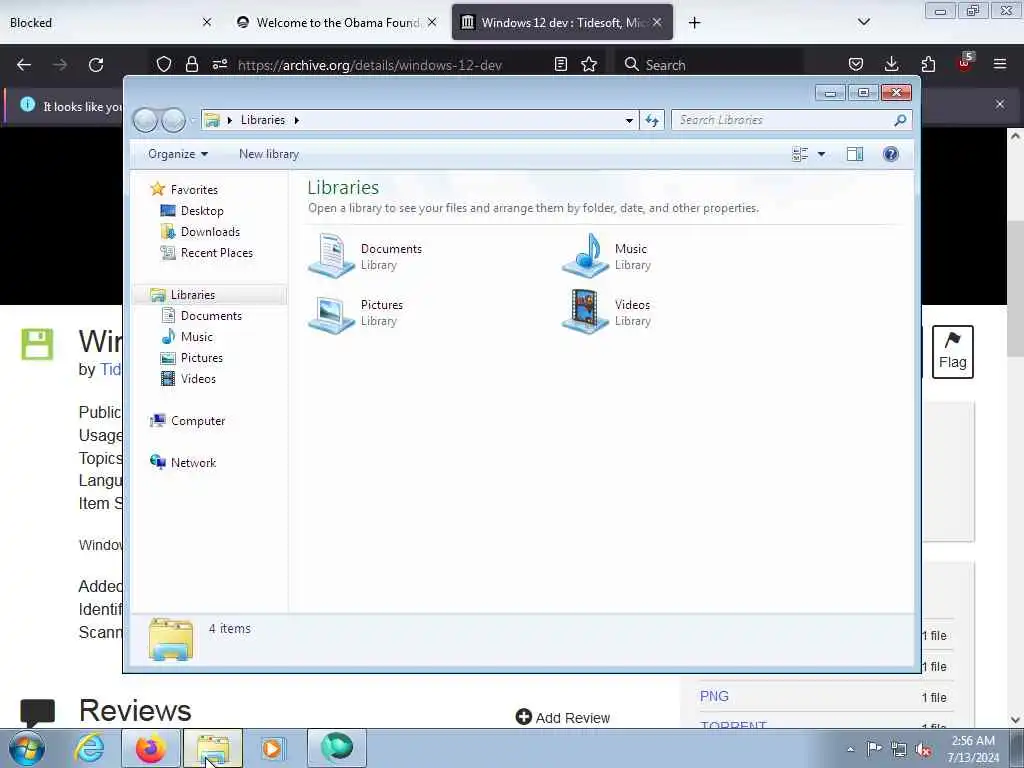Image resolution: width=1024 pixels, height=768 pixels.
Task: Switch to the Blocked tab in Firefox
Action: pyautogui.click(x=98, y=22)
